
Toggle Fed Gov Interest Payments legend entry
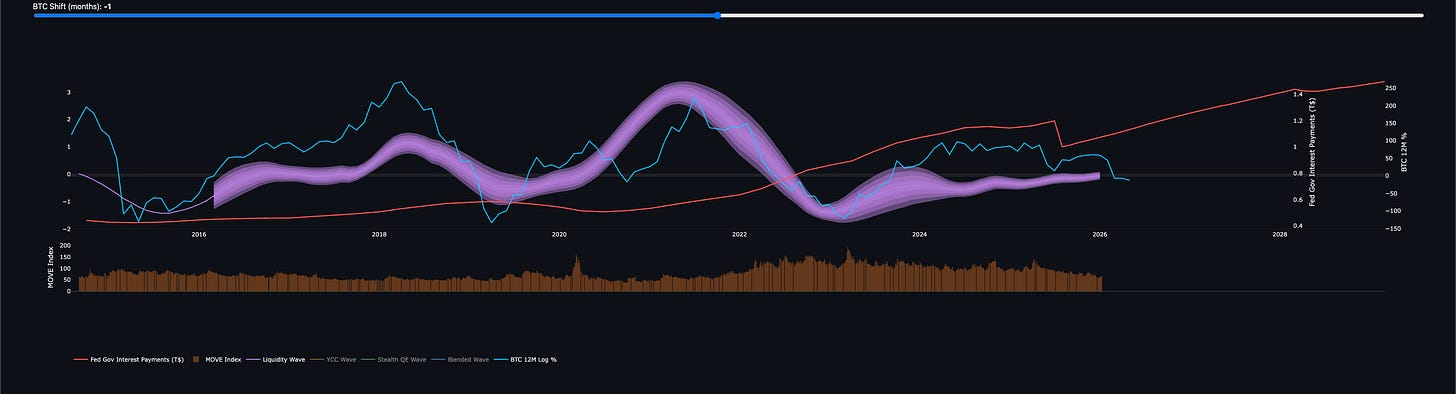[x=128, y=359]
